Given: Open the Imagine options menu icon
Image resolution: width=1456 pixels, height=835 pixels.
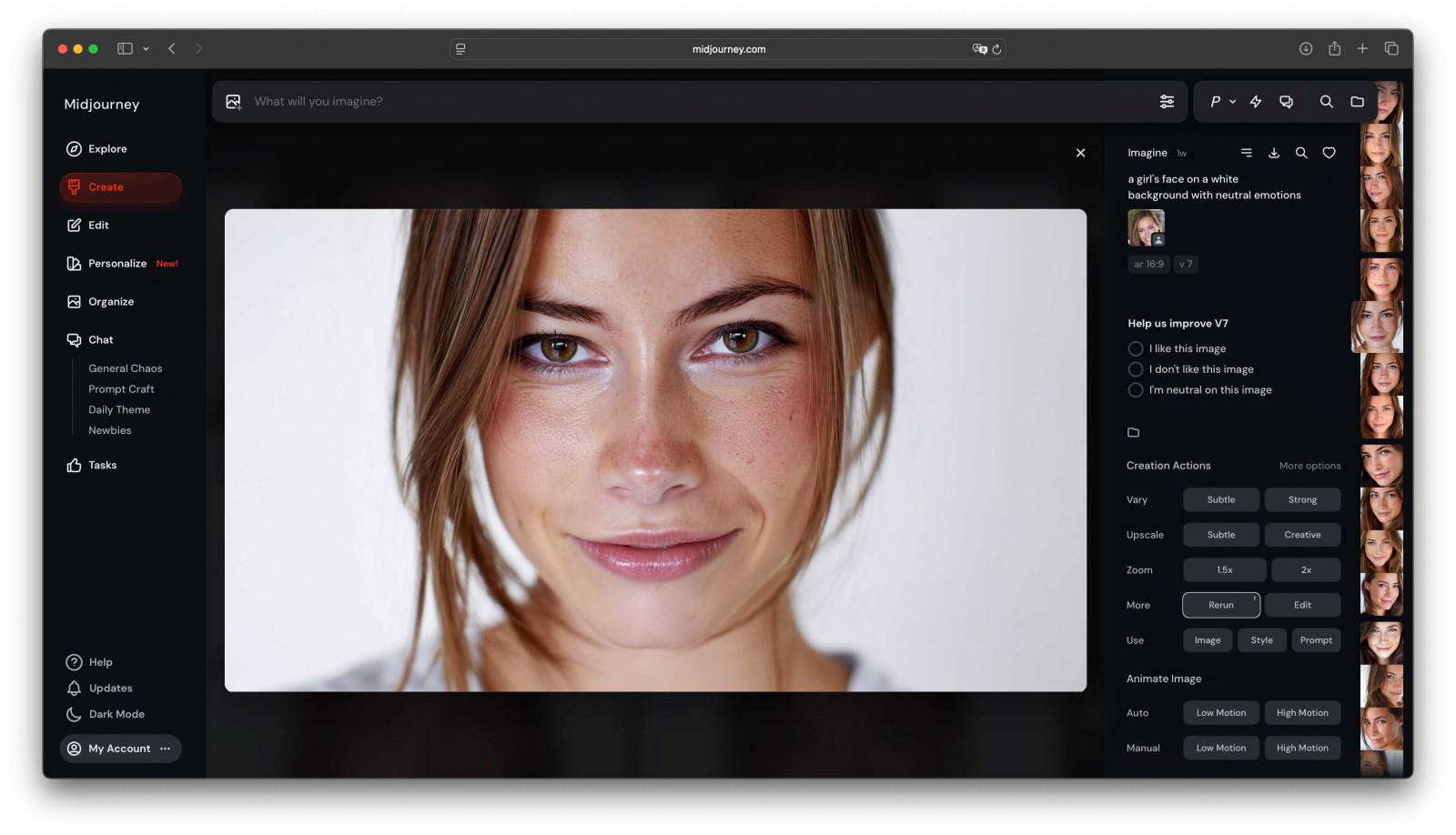Looking at the screenshot, I should click(1247, 153).
